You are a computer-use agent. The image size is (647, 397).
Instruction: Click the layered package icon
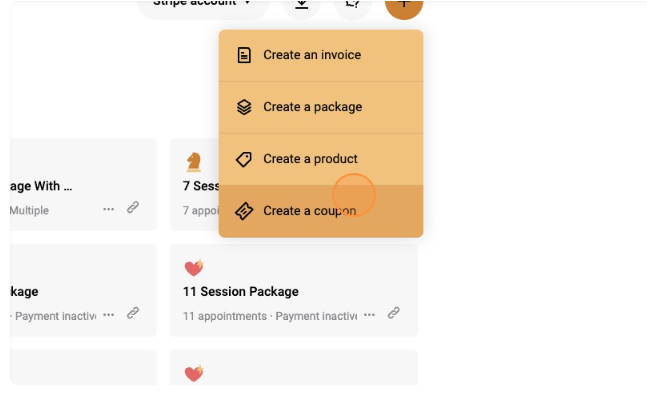[x=244, y=107]
